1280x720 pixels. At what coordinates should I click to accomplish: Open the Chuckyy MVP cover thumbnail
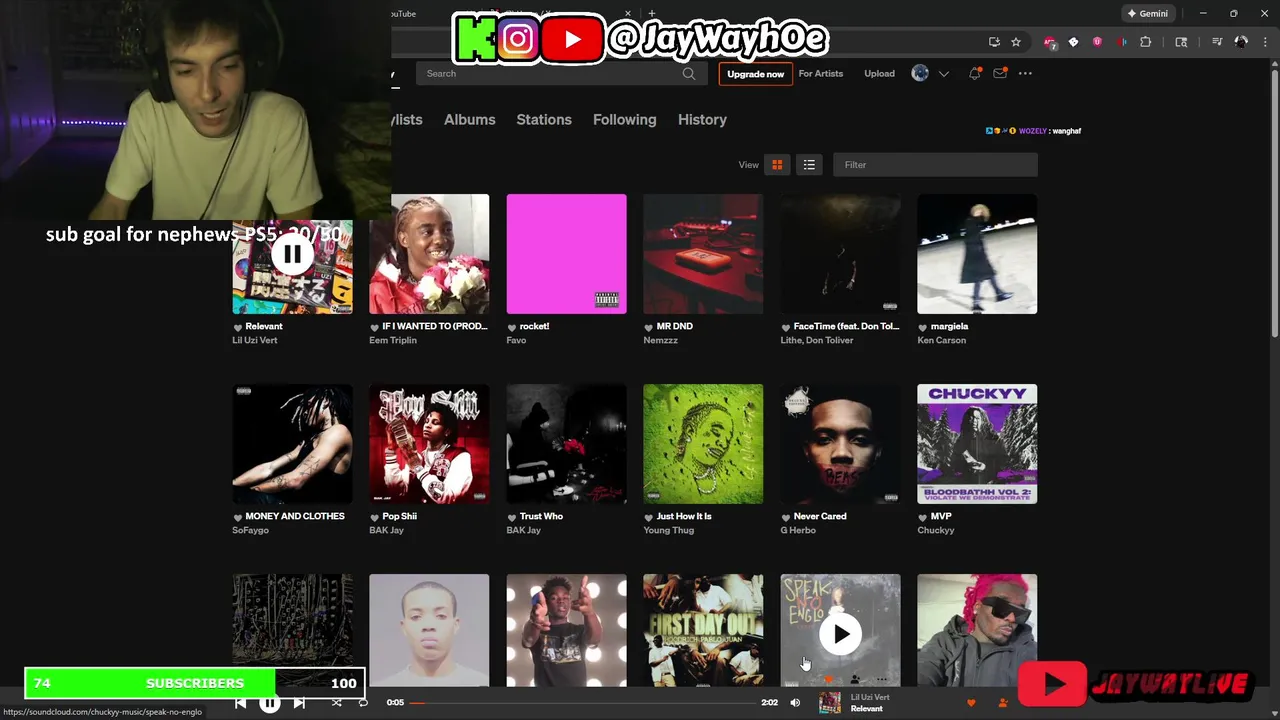tap(977, 444)
